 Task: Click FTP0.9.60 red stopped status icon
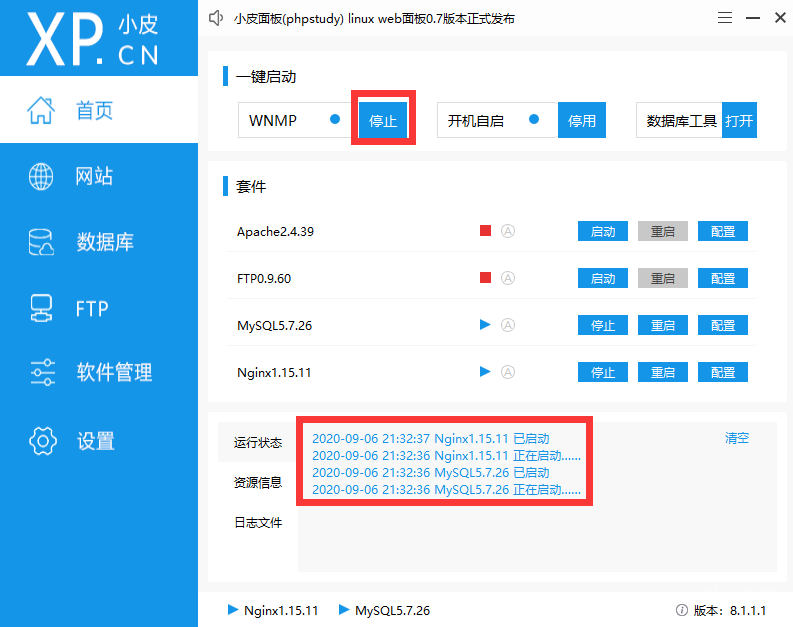[x=486, y=278]
